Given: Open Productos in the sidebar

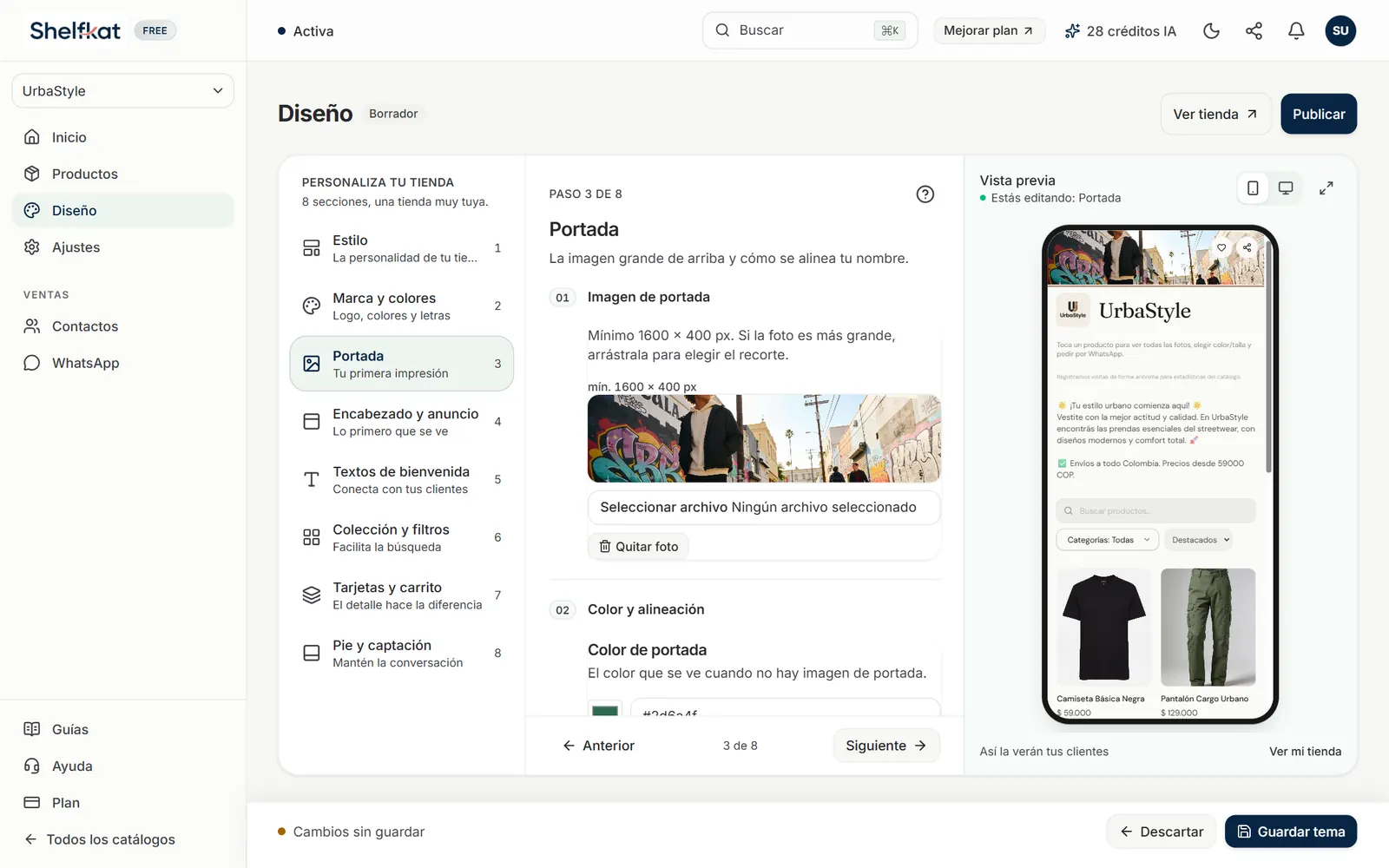Looking at the screenshot, I should pyautogui.click(x=122, y=174).
